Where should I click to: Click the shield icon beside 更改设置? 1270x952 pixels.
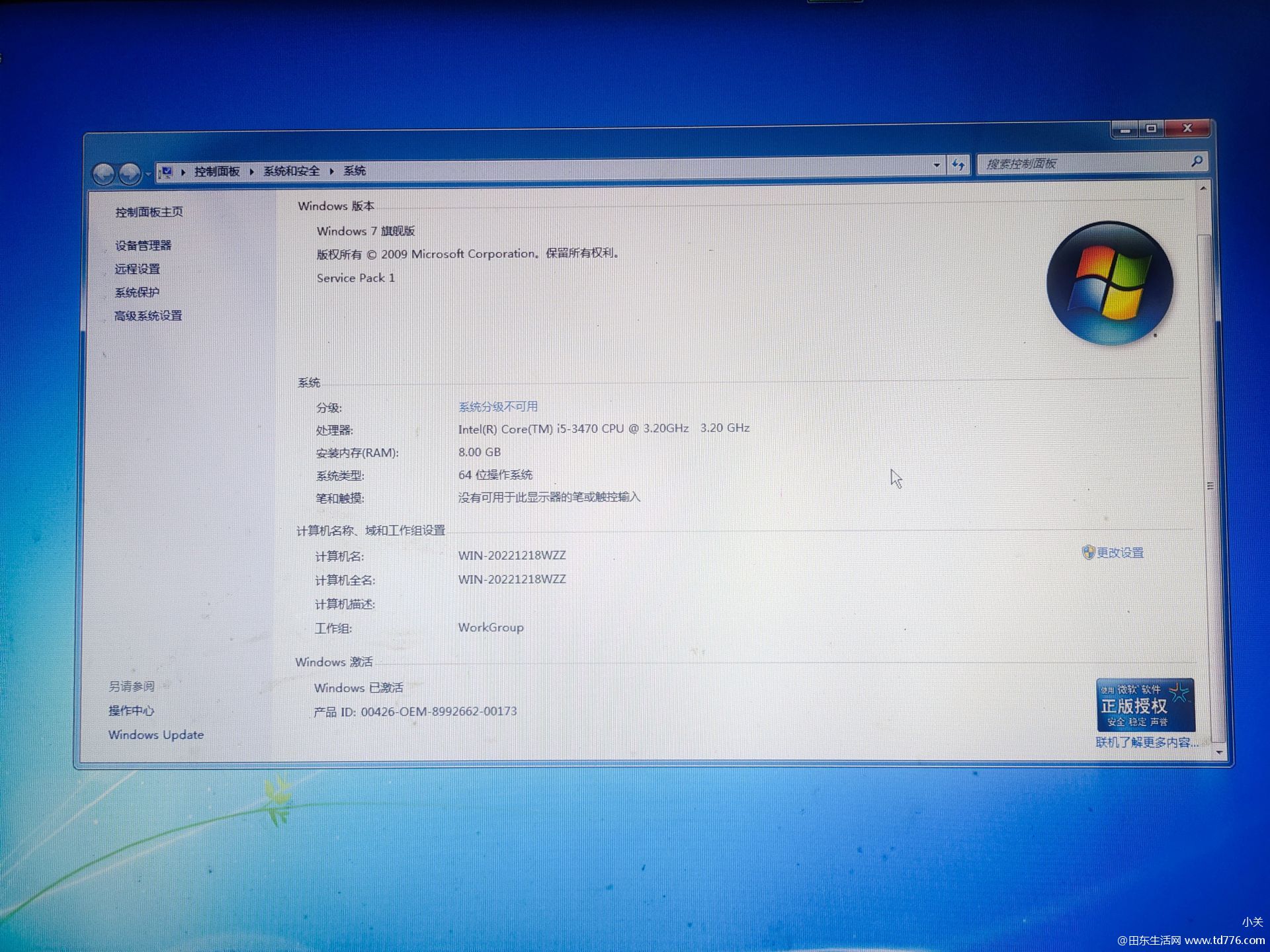[1088, 552]
